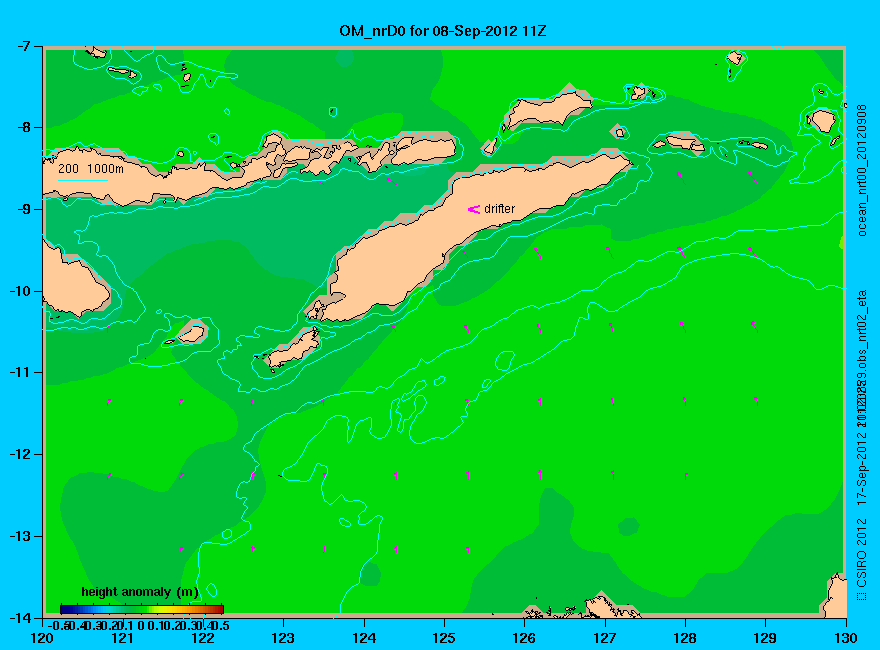Click the magenta drifter marker arrow
This screenshot has height=650, width=880.
[x=474, y=209]
